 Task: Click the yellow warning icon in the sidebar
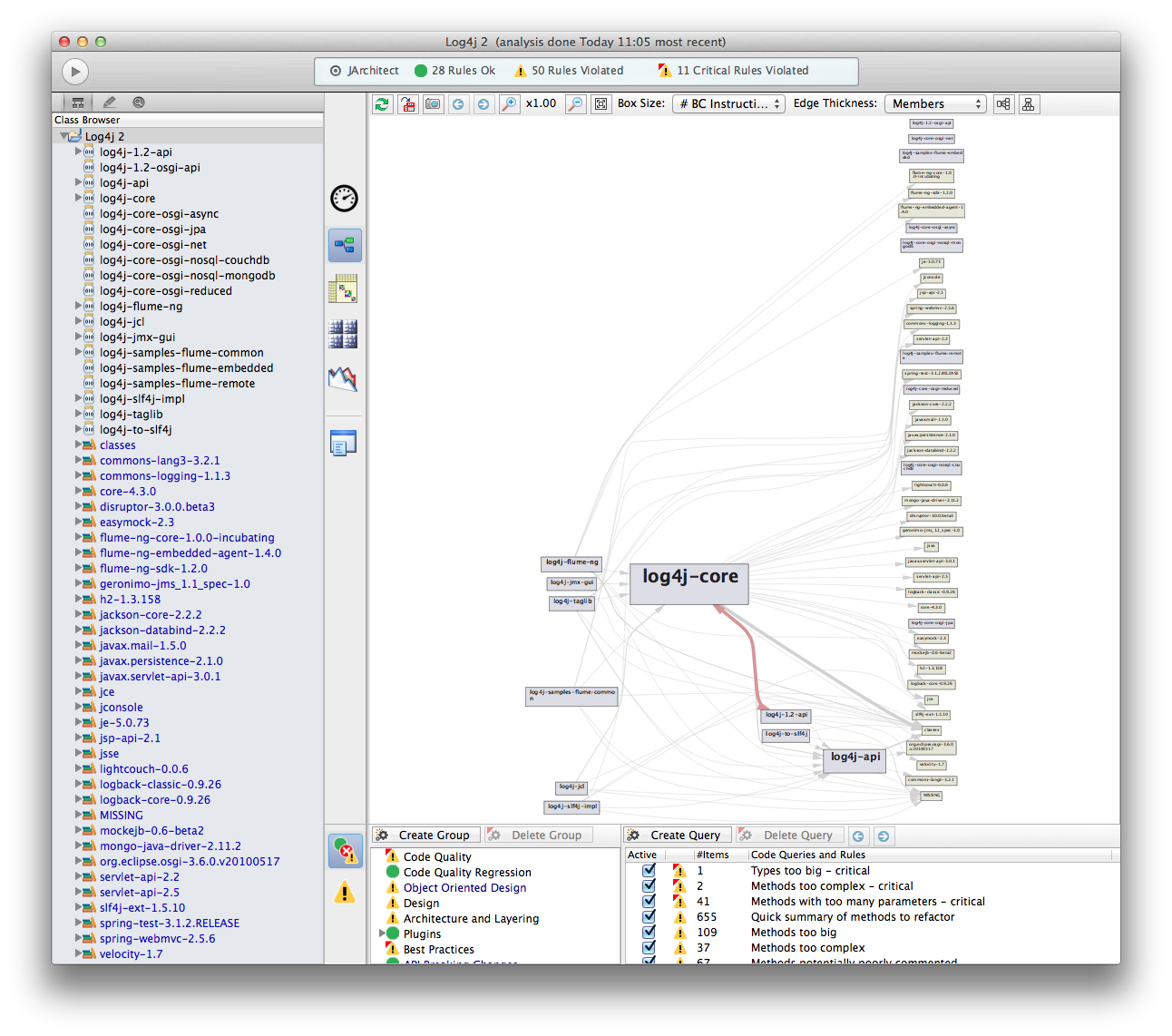pos(345,893)
